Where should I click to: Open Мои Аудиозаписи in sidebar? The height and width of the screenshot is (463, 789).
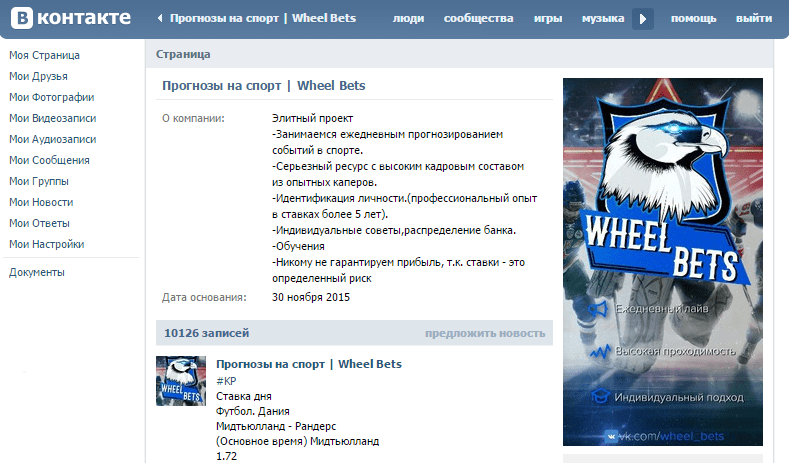(x=52, y=139)
